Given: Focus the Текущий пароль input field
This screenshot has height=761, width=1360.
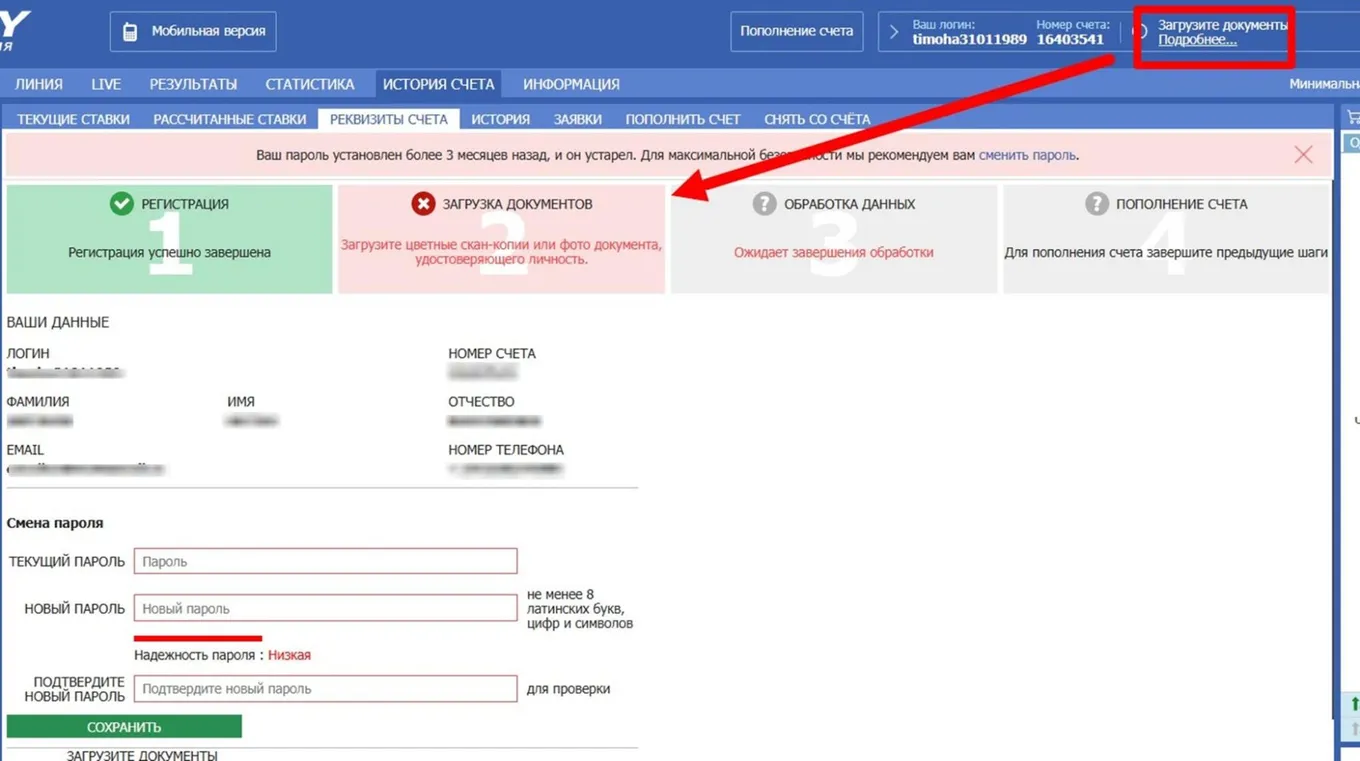Looking at the screenshot, I should click(326, 561).
